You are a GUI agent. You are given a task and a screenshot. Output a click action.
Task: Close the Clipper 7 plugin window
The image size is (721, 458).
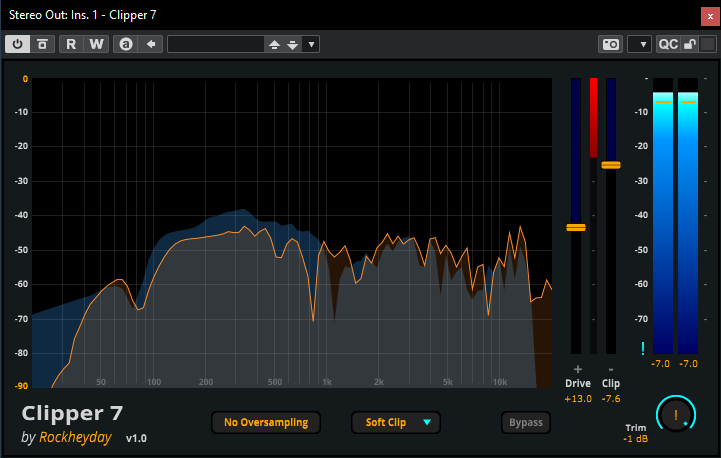[710, 17]
